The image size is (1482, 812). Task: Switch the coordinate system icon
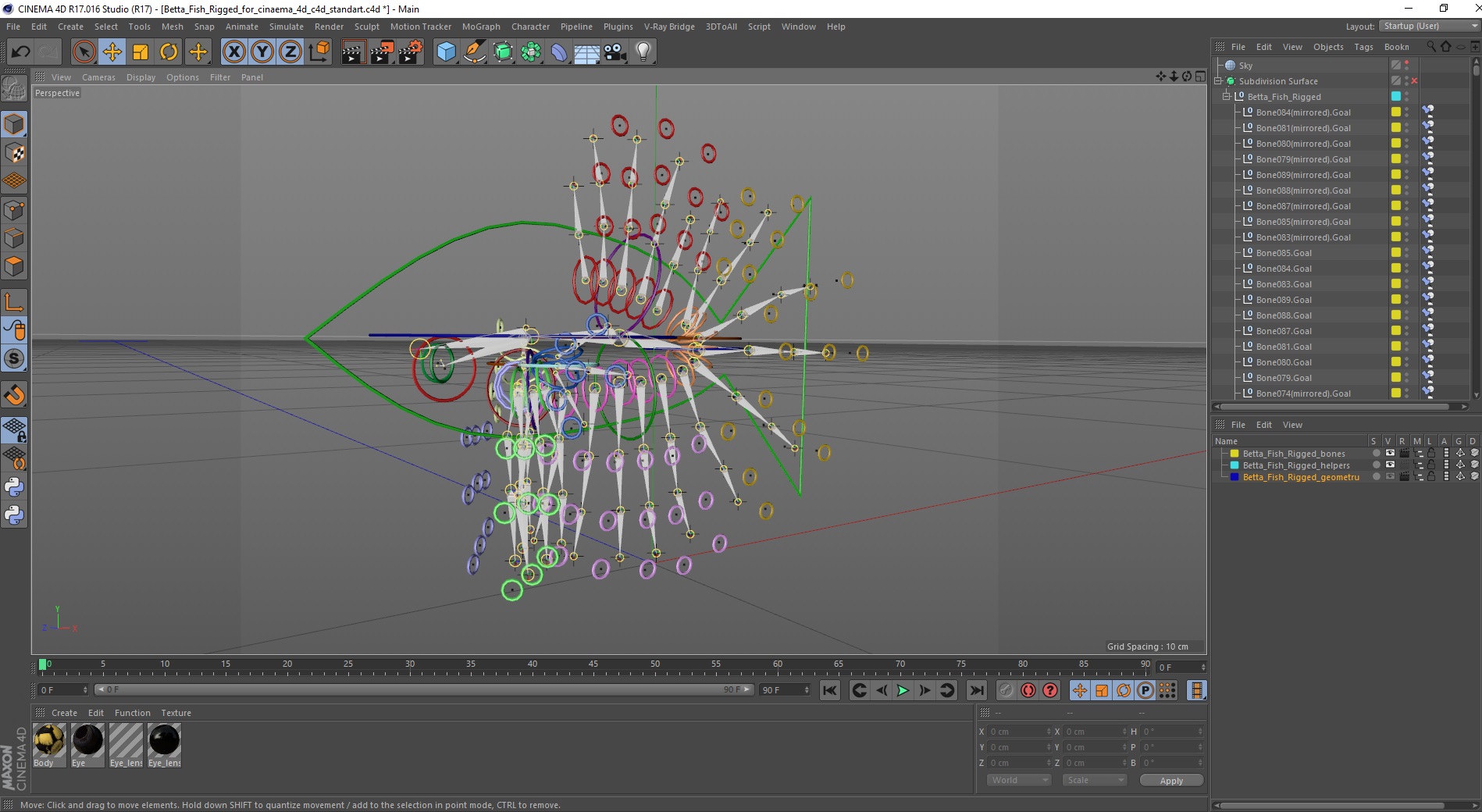point(319,52)
